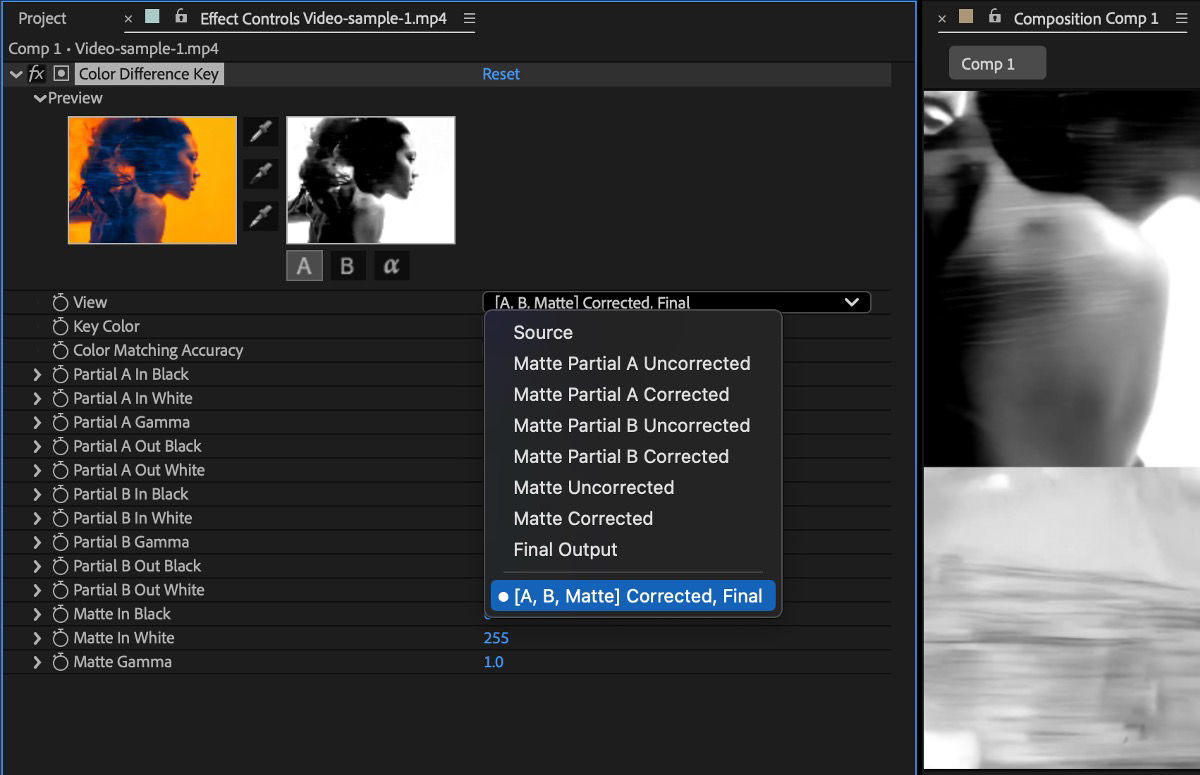Select the Key Color eyedropper

258,133
